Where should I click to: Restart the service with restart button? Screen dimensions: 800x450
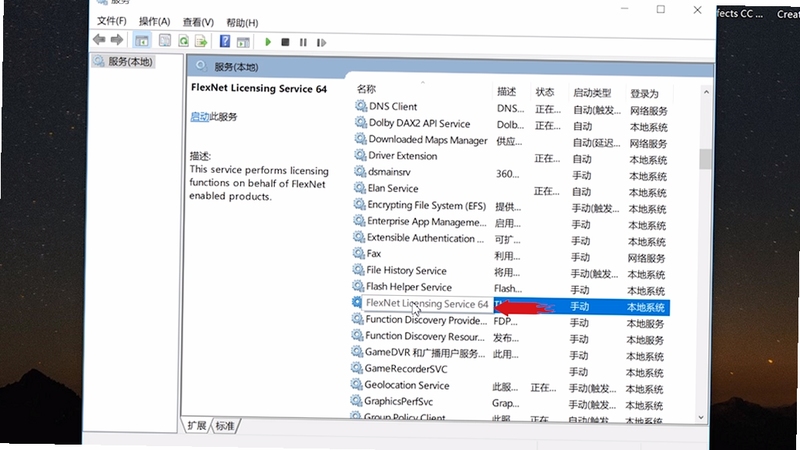point(321,43)
